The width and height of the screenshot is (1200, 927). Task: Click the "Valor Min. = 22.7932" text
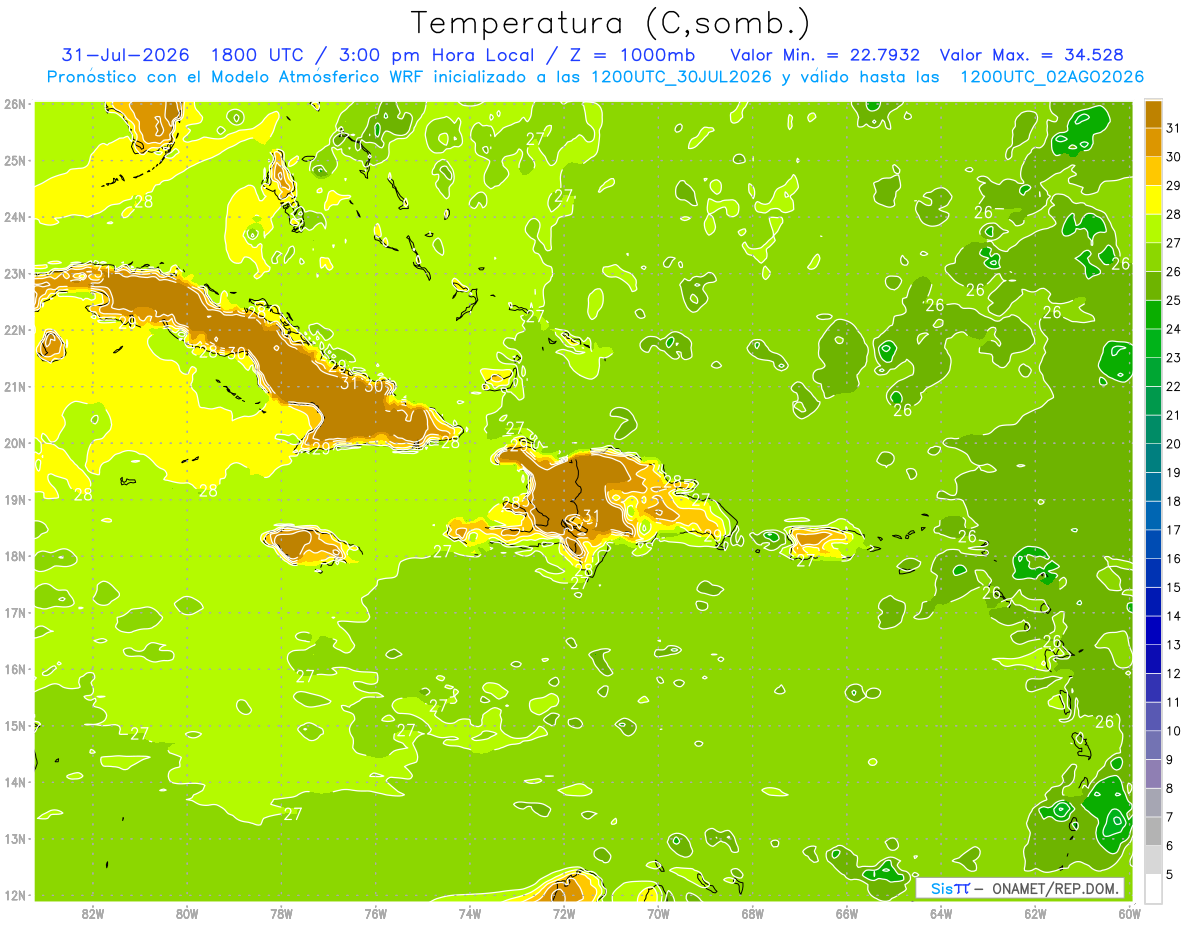pos(825,54)
